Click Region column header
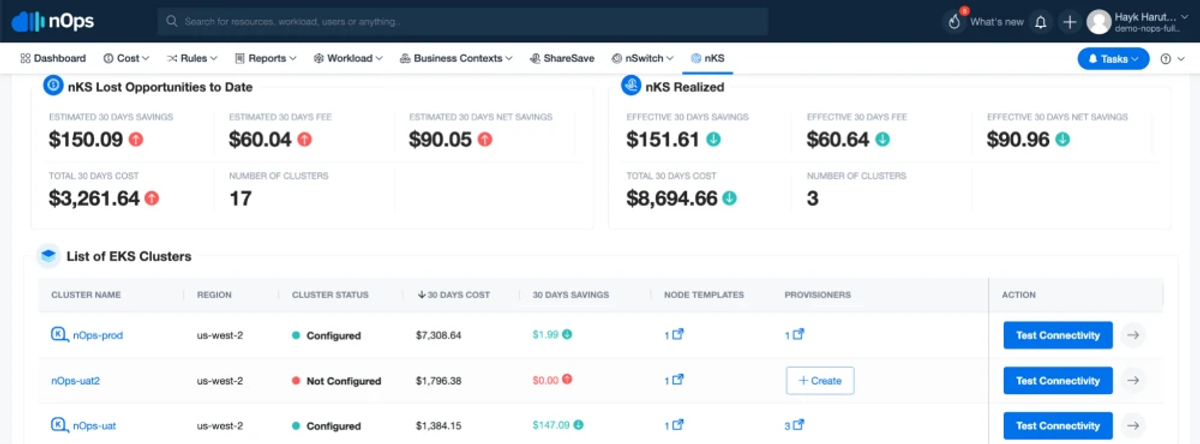 pos(215,295)
